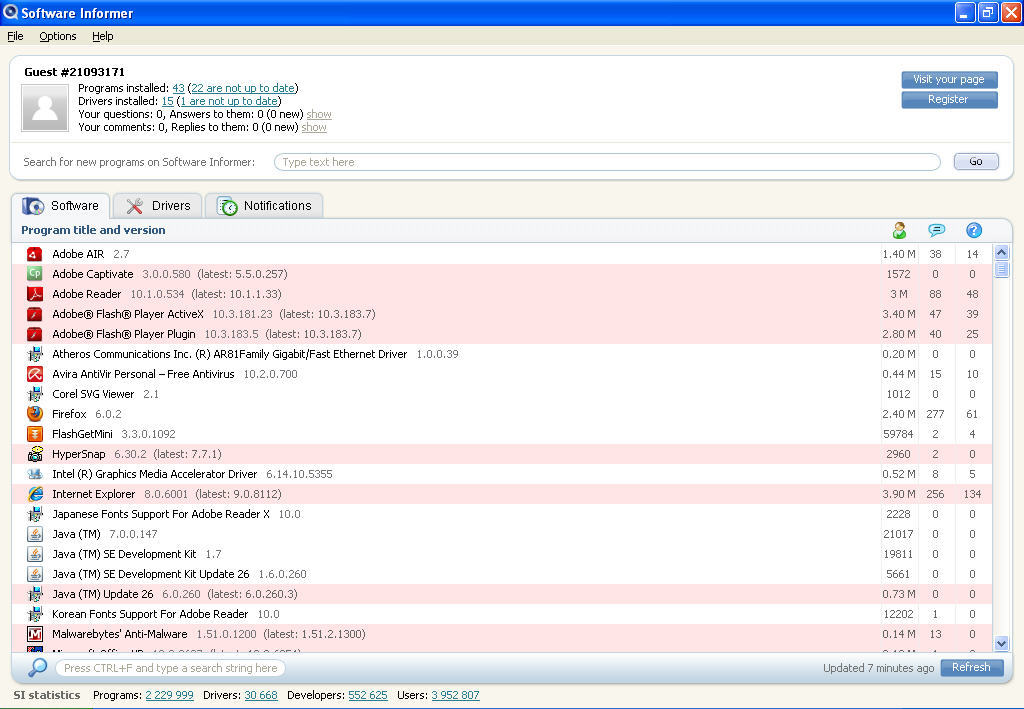Click the scrollbar down arrow

(x=1001, y=643)
